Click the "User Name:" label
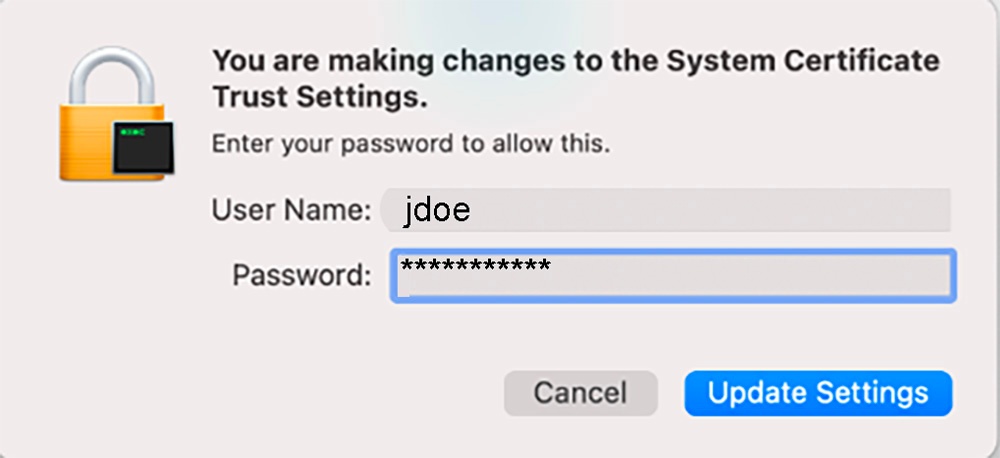 [291, 211]
